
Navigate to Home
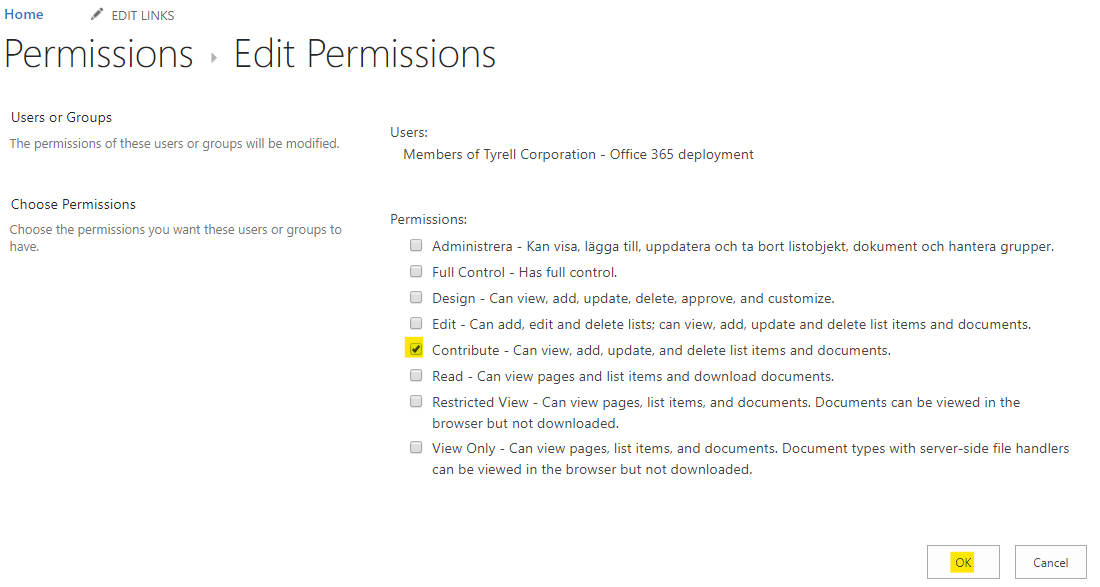point(23,14)
